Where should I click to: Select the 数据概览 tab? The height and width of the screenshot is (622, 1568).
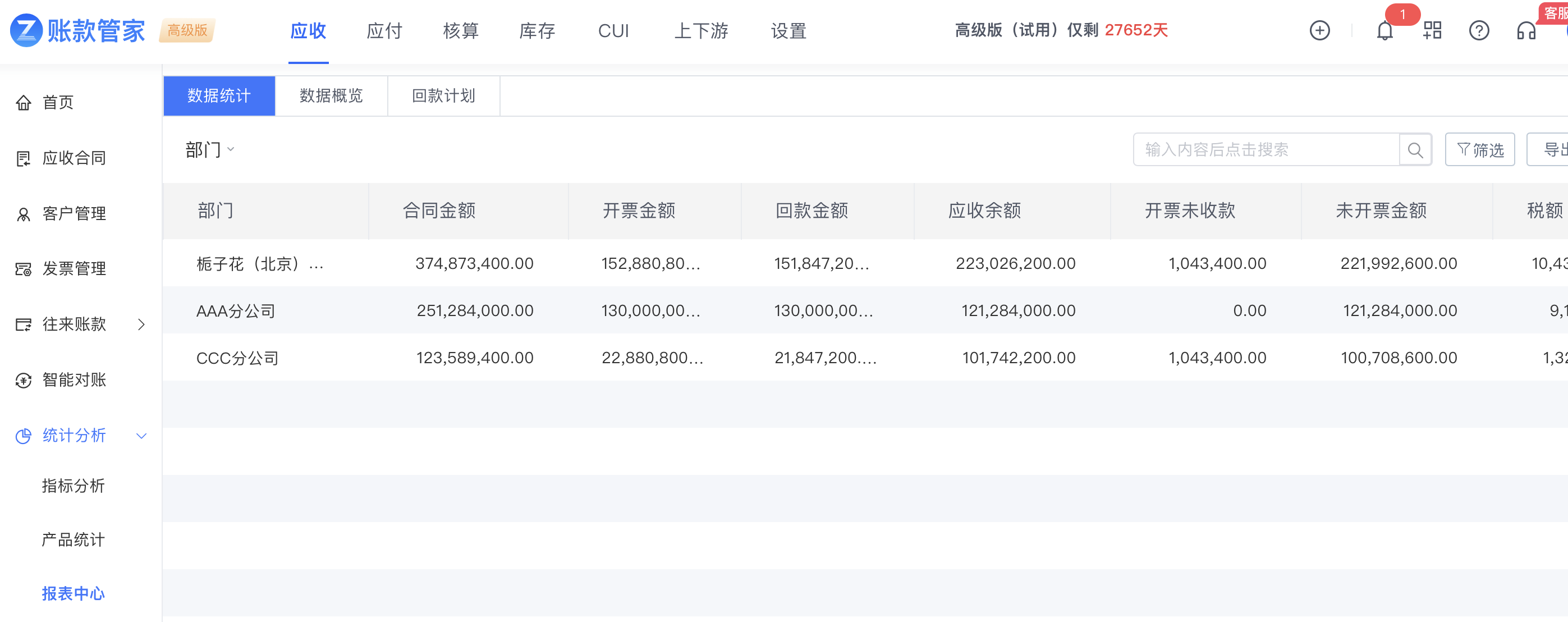331,95
